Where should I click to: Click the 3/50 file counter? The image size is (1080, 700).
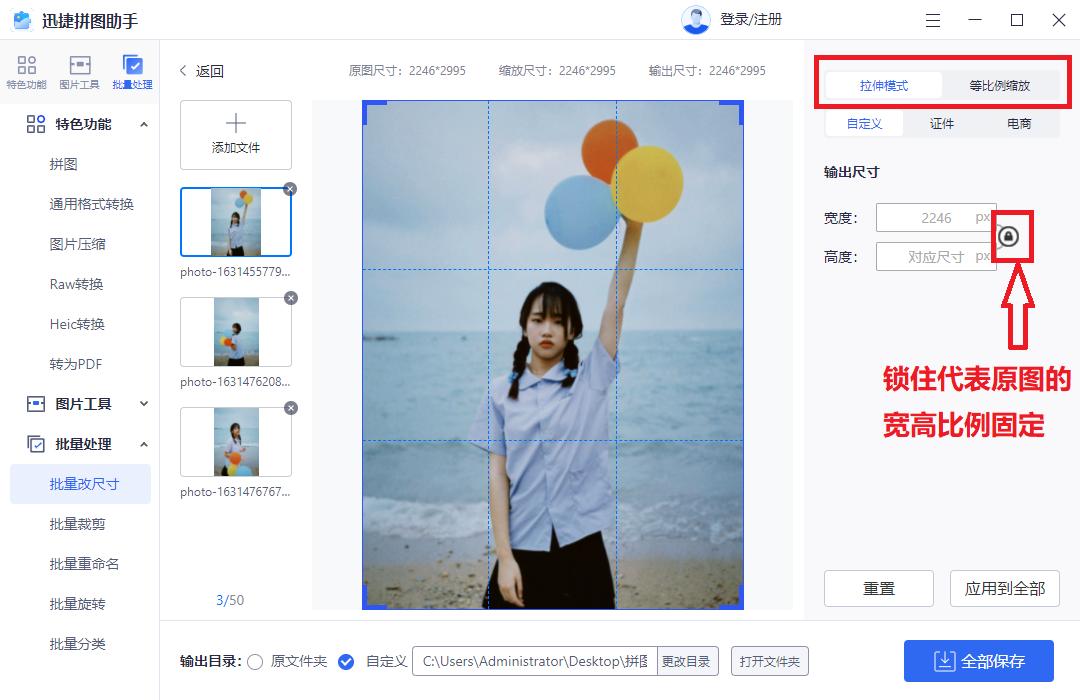[x=230, y=600]
